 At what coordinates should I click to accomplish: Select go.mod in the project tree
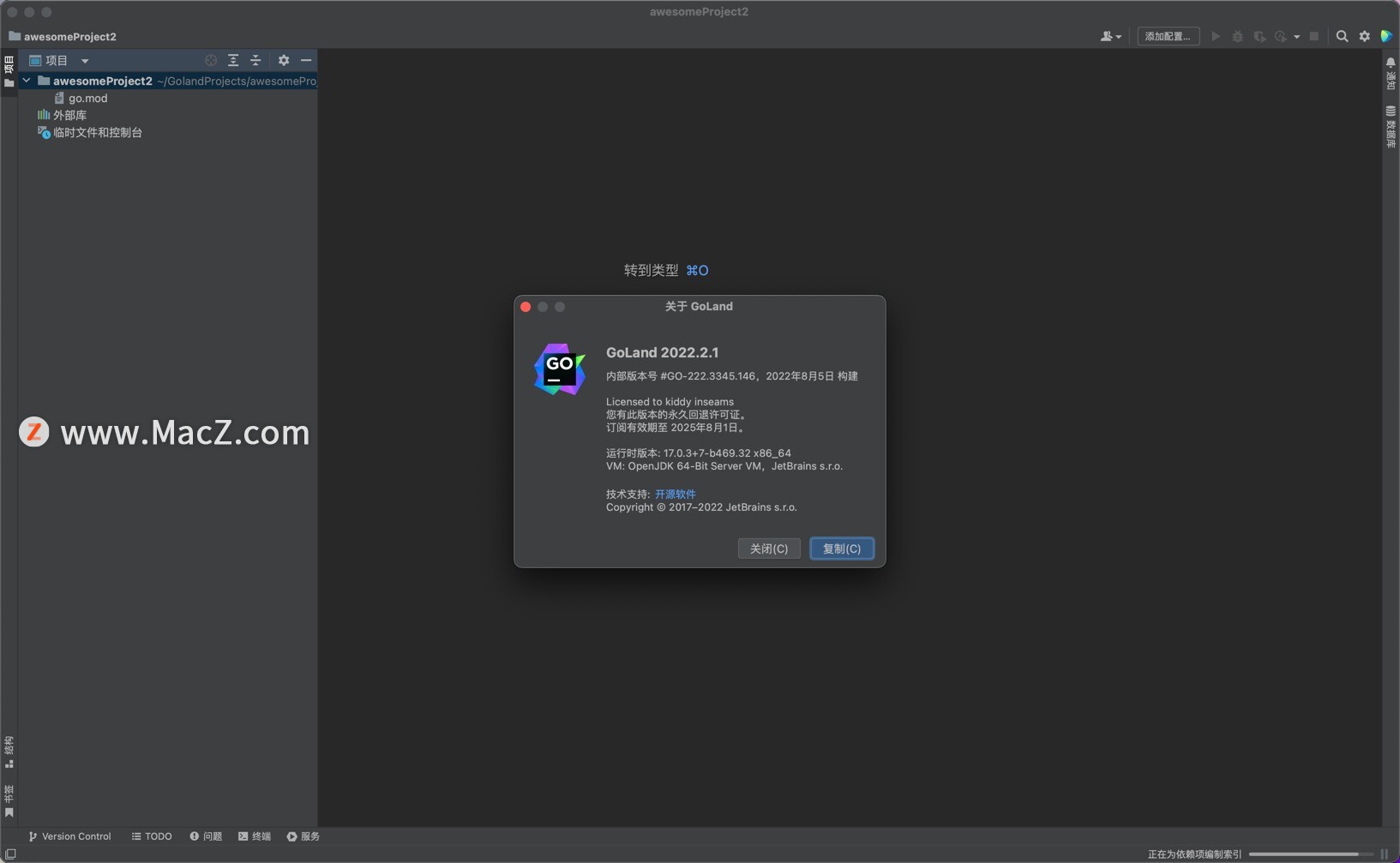point(87,99)
